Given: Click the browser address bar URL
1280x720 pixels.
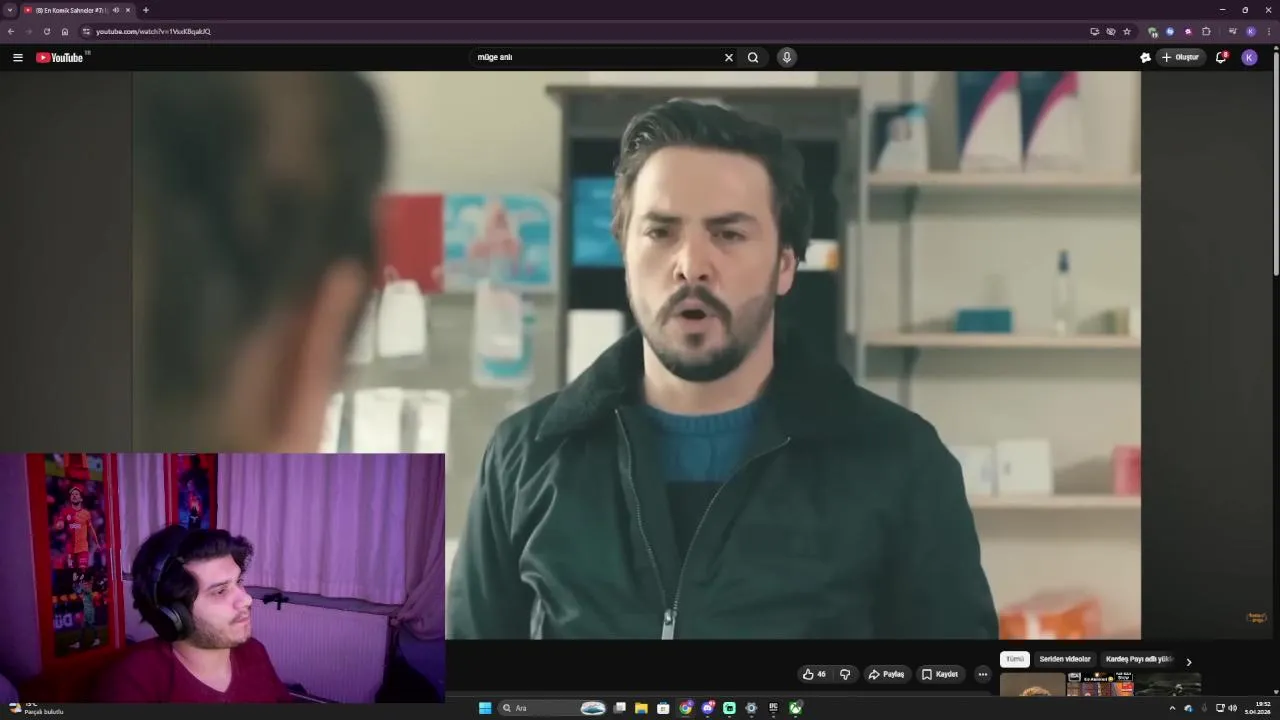Looking at the screenshot, I should coord(153,32).
